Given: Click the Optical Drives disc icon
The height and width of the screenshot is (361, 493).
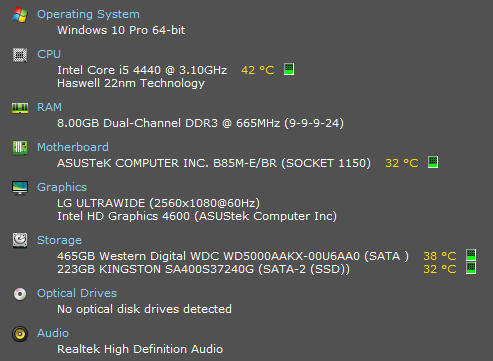Looking at the screenshot, I should pyautogui.click(x=20, y=294).
